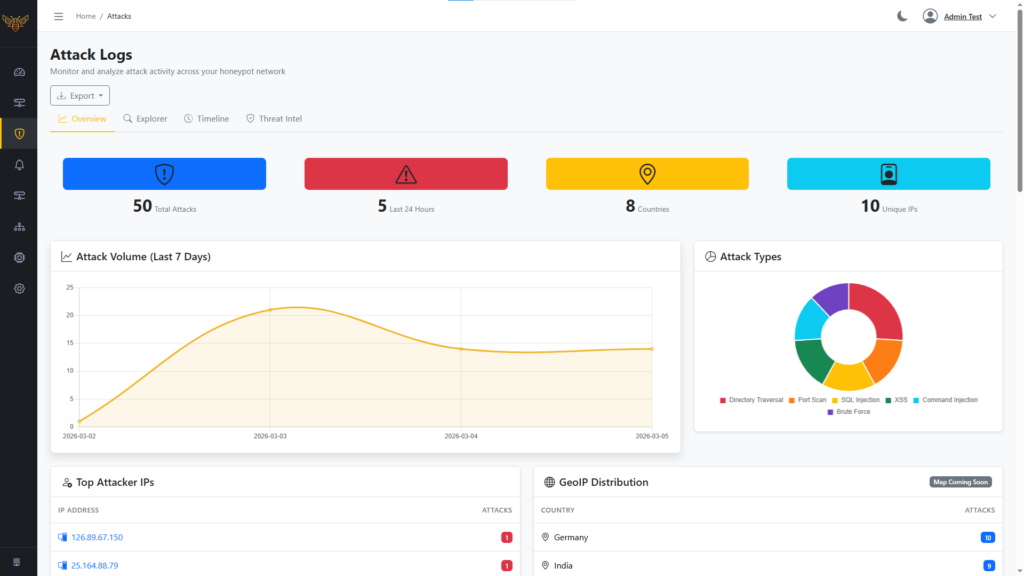Collapse the sidebar using hamburger menu
The height and width of the screenshot is (576, 1024).
pyautogui.click(x=59, y=16)
